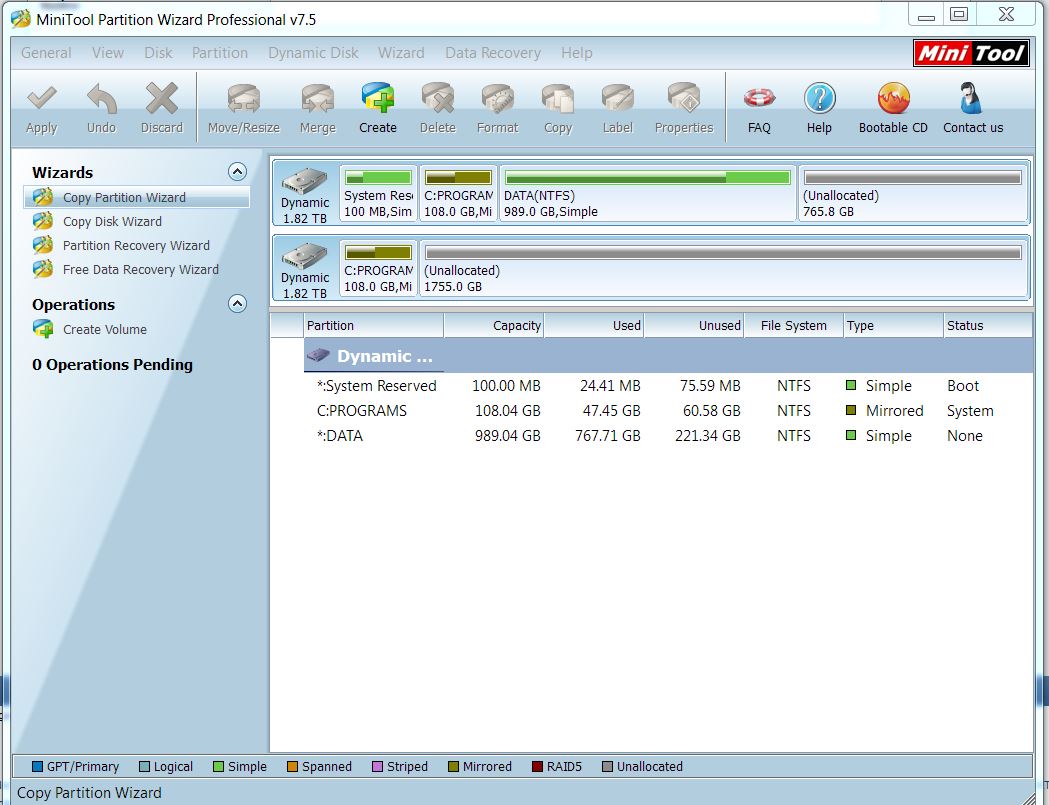The height and width of the screenshot is (805, 1049).
Task: Click Mirrored legend color swatch
Action: (453, 767)
